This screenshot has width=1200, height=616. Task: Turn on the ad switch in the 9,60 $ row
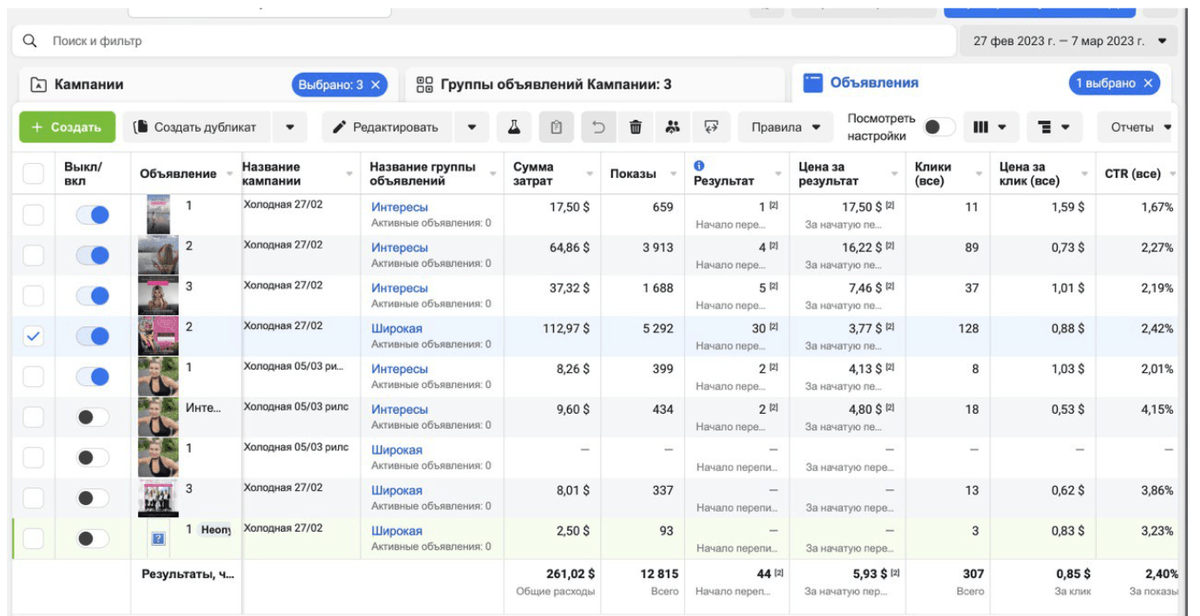(93, 417)
